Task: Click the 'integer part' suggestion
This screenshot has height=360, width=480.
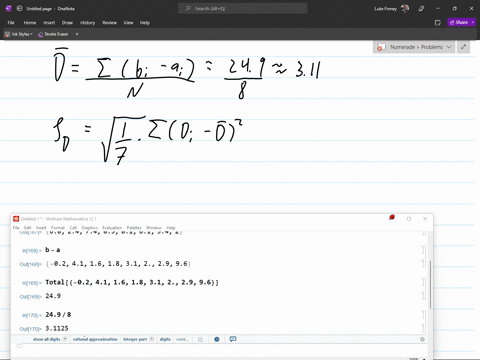Action: coord(135,339)
